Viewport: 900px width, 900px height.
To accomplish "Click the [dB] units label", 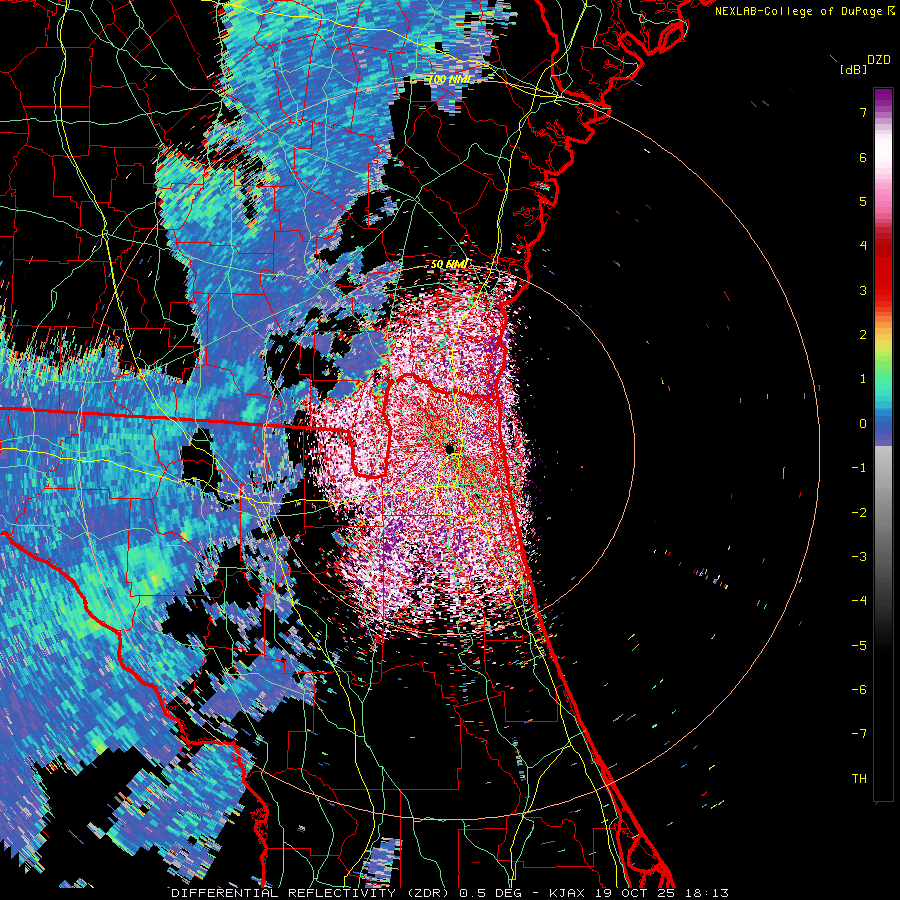I will coord(853,69).
